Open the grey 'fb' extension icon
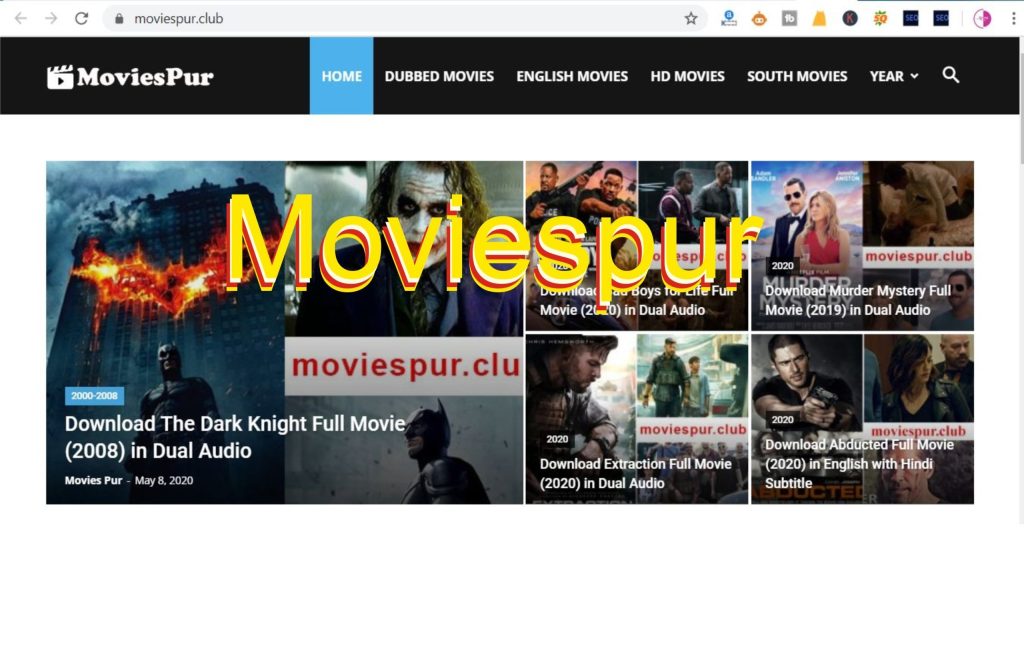This screenshot has height=654, width=1024. 789,18
